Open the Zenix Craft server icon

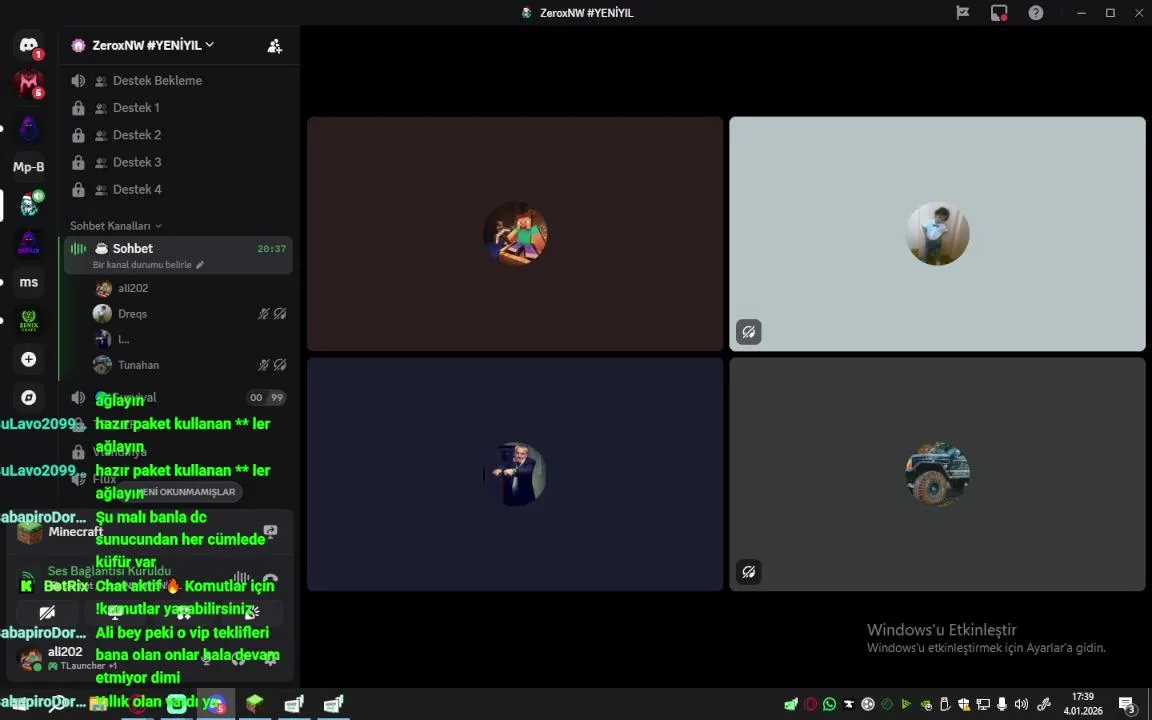pyautogui.click(x=29, y=320)
